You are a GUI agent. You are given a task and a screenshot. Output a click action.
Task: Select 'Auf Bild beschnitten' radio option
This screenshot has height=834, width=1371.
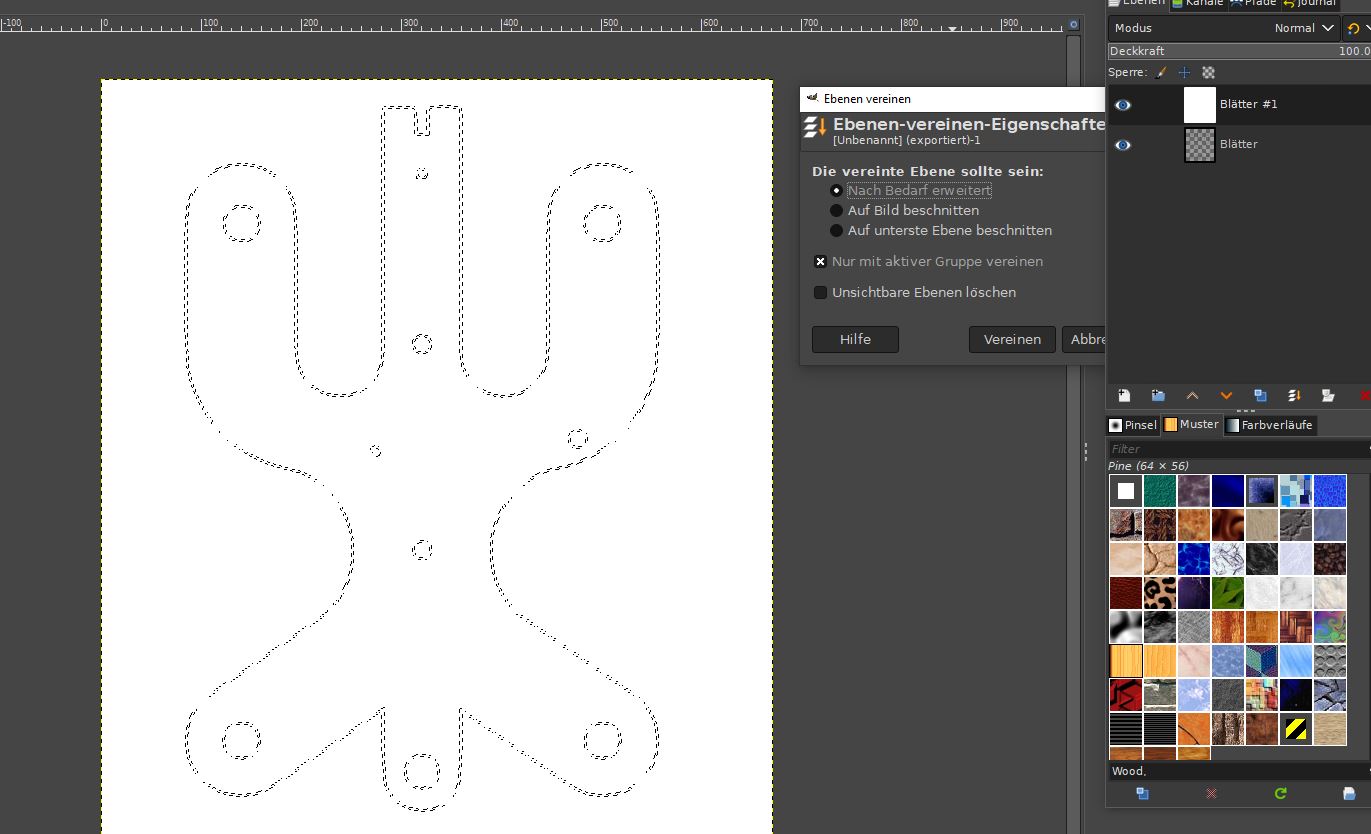(837, 211)
